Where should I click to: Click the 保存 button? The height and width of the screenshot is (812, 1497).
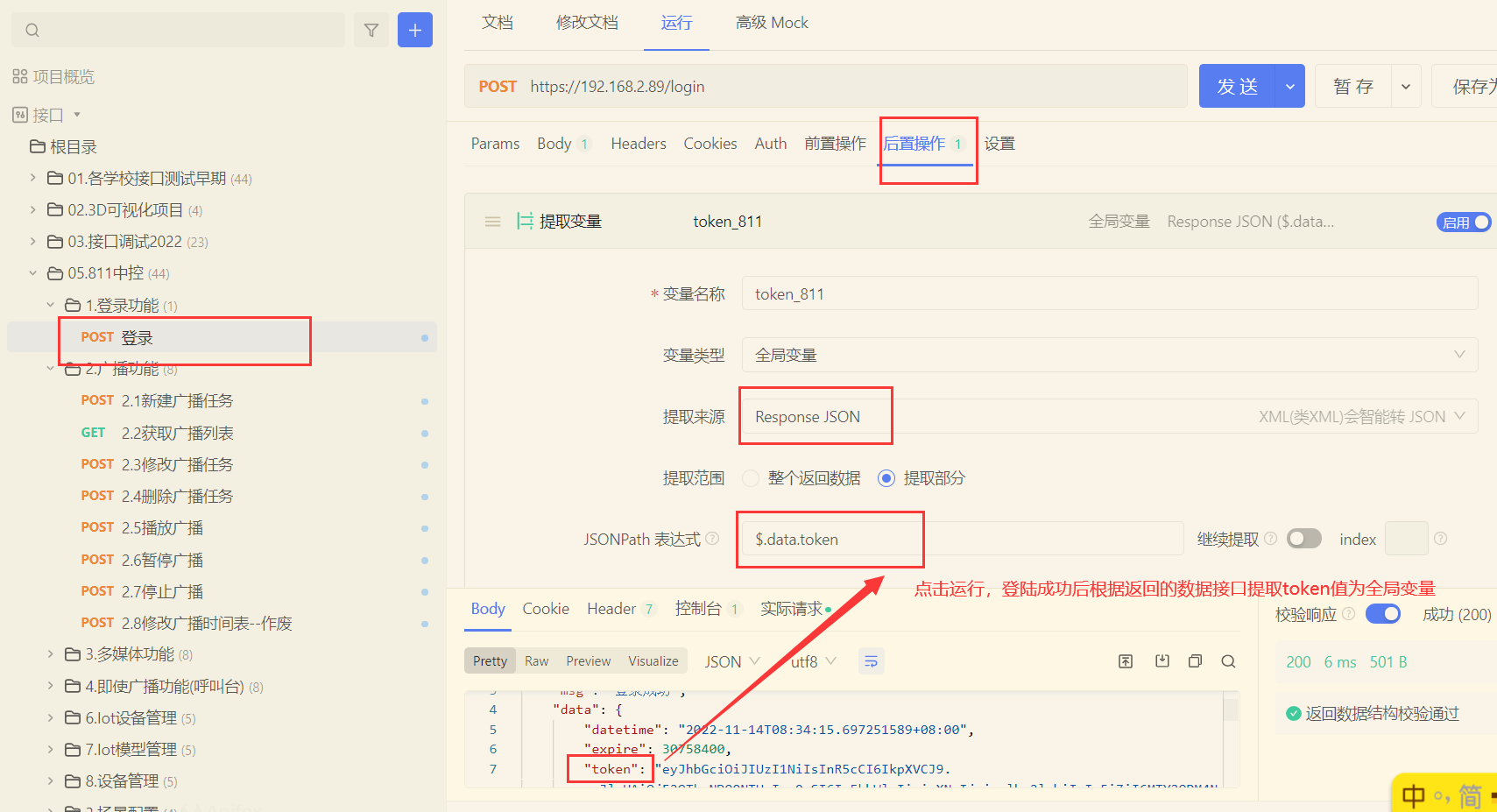(1465, 87)
